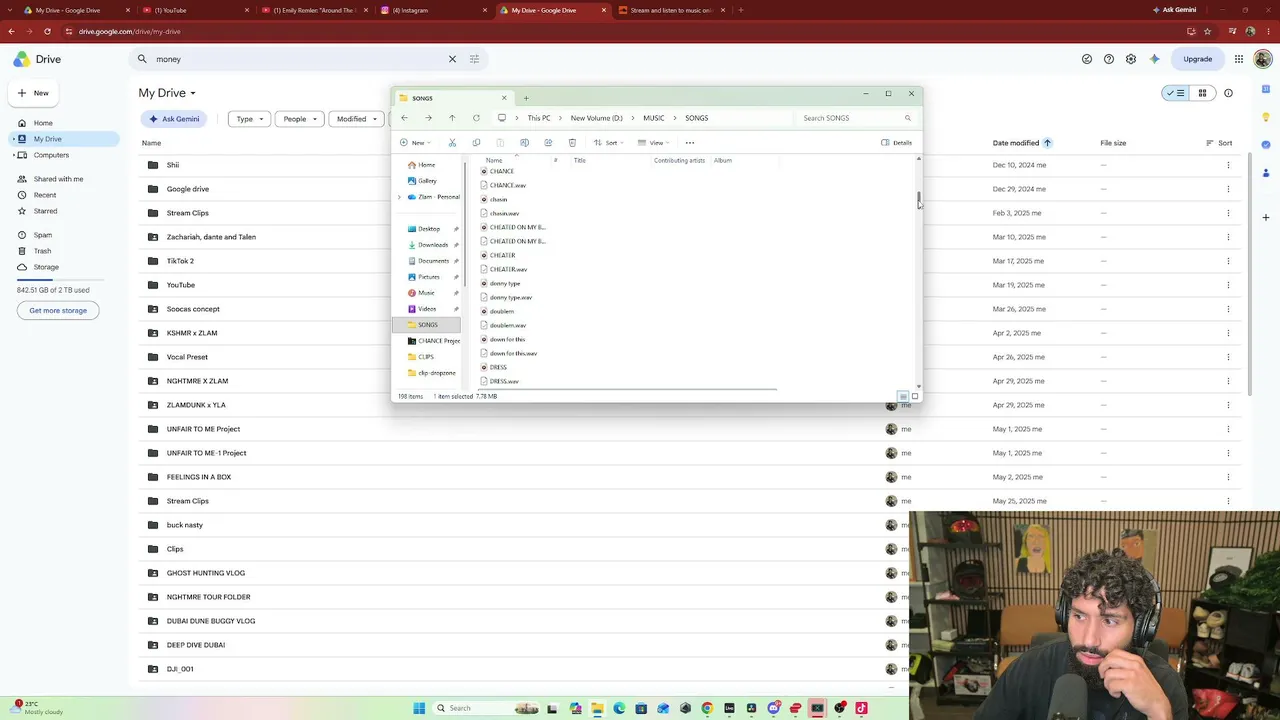Viewport: 1280px width, 720px height.
Task: Click the Upgrade button
Action: click(x=1198, y=59)
